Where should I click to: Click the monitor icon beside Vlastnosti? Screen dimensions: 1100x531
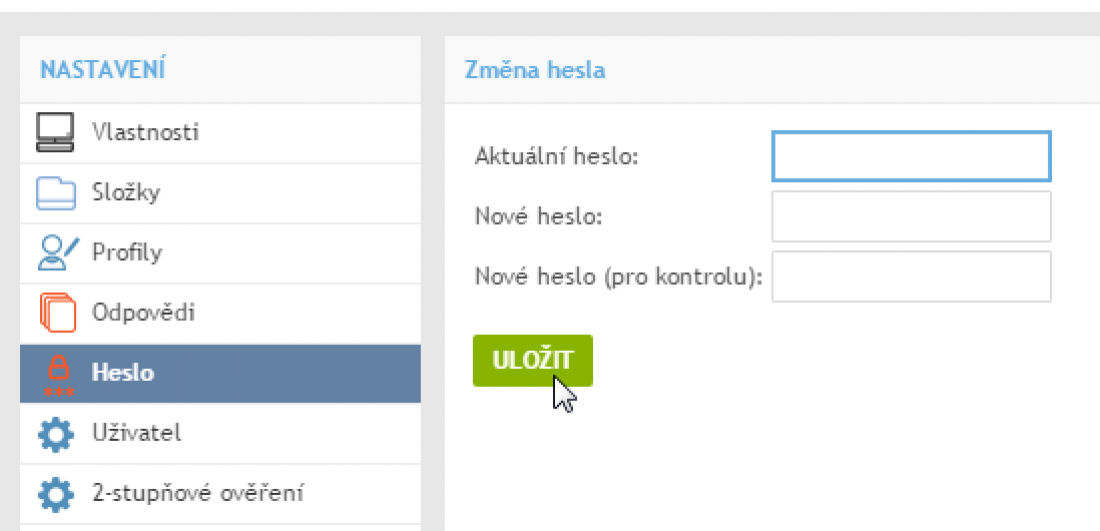coord(56,132)
